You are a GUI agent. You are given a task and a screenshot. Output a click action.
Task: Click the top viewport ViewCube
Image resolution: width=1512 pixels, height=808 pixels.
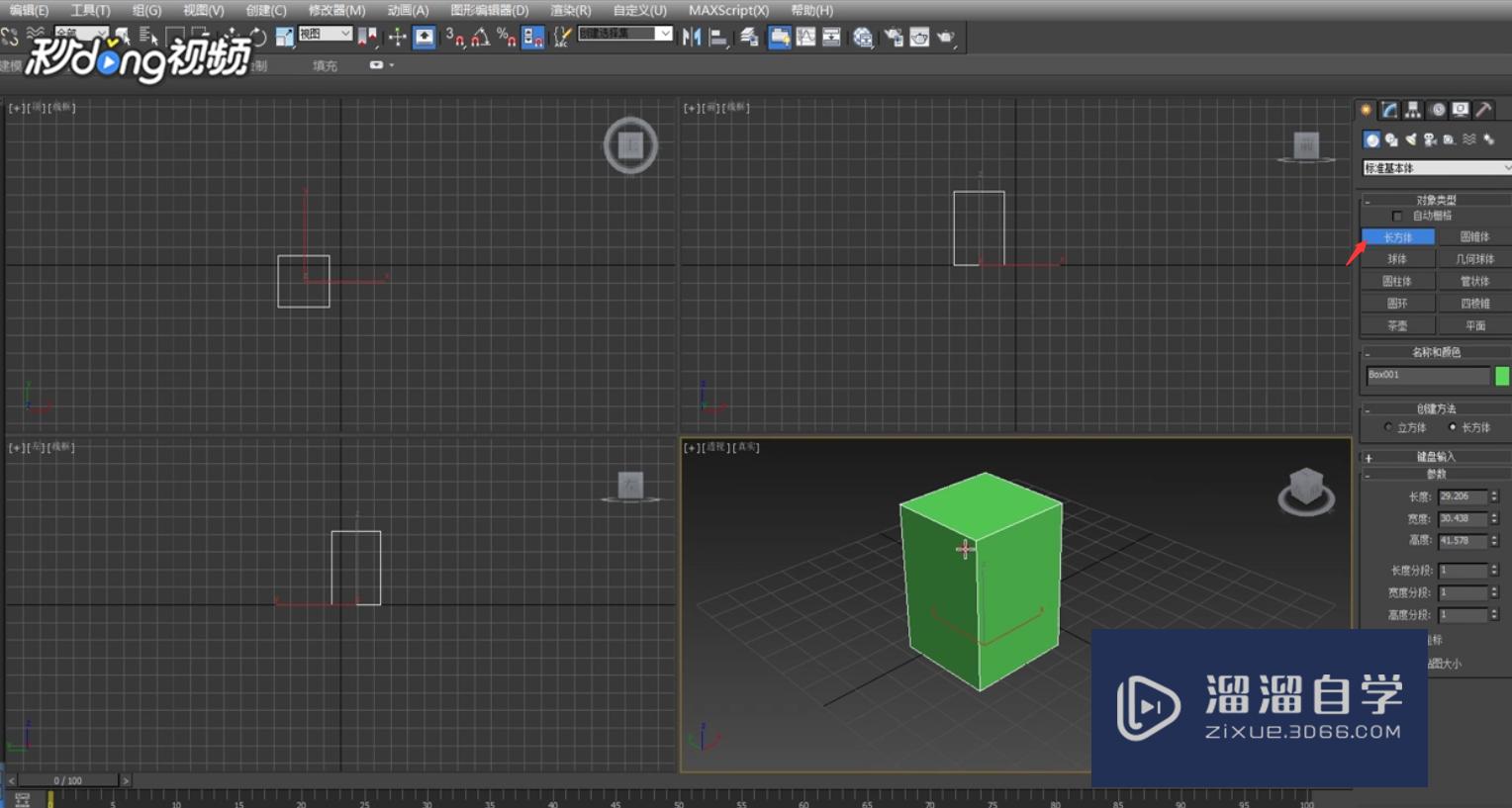[630, 145]
